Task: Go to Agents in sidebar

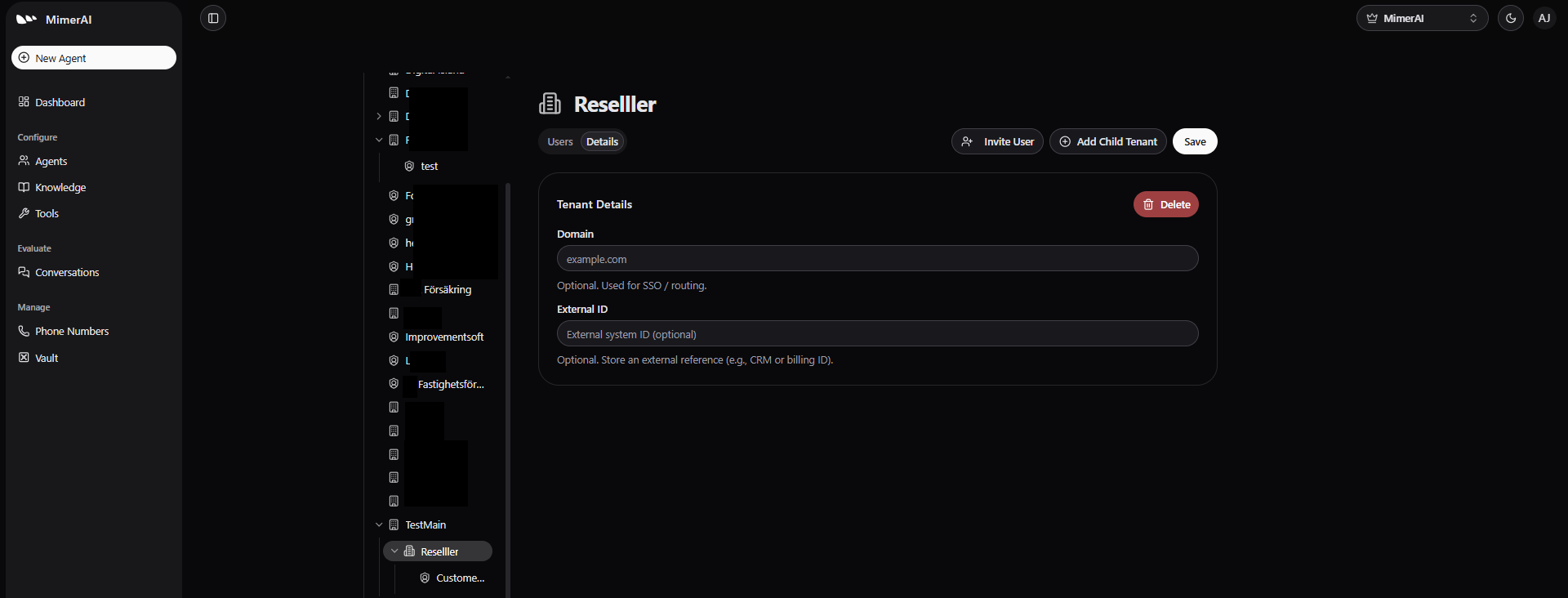Action: coord(51,161)
